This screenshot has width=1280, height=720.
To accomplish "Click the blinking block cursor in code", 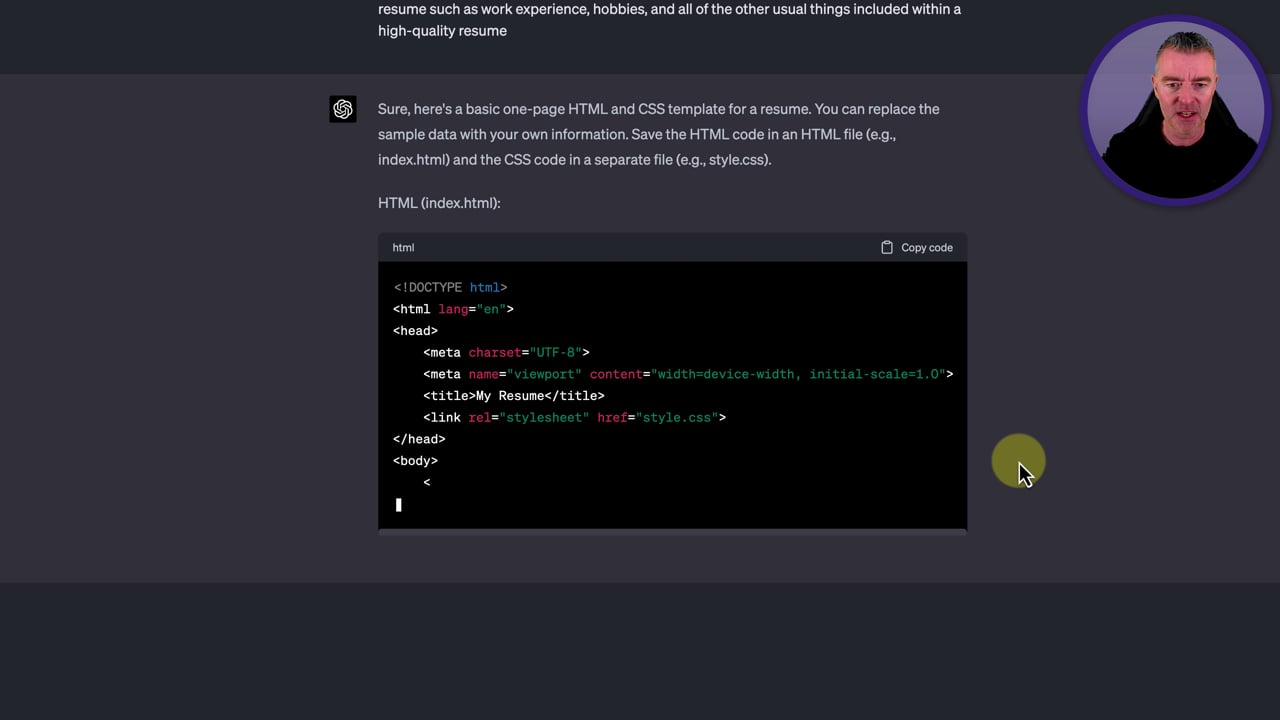I will (398, 505).
